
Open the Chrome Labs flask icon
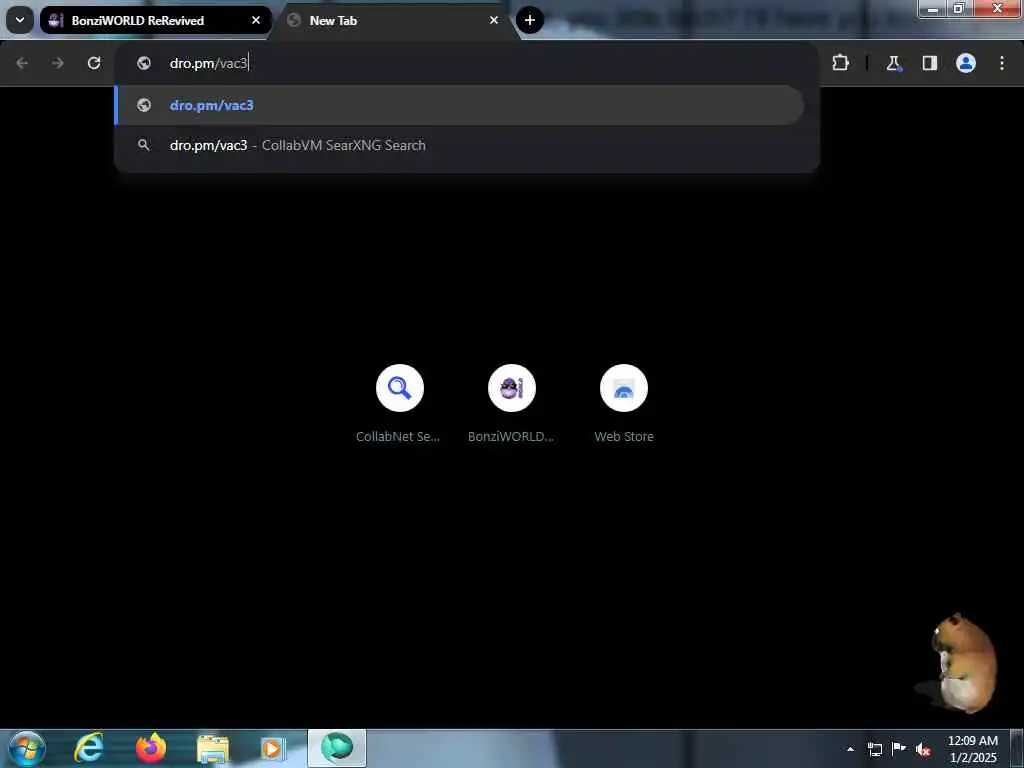coord(893,63)
